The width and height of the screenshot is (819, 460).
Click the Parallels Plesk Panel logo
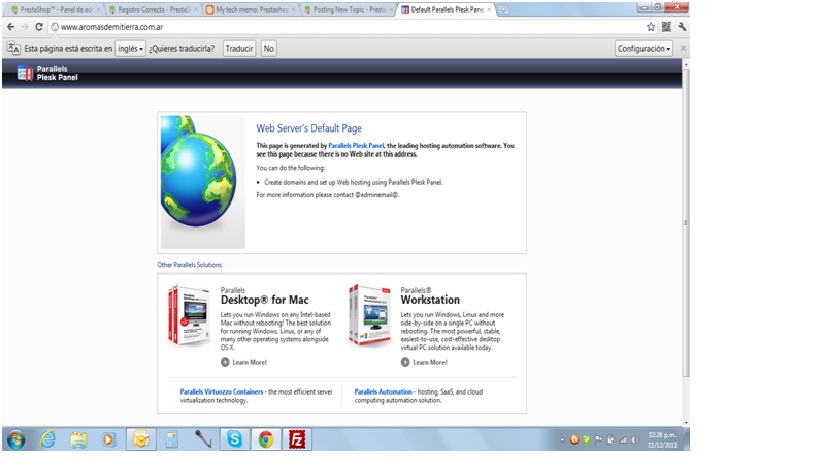(x=48, y=73)
